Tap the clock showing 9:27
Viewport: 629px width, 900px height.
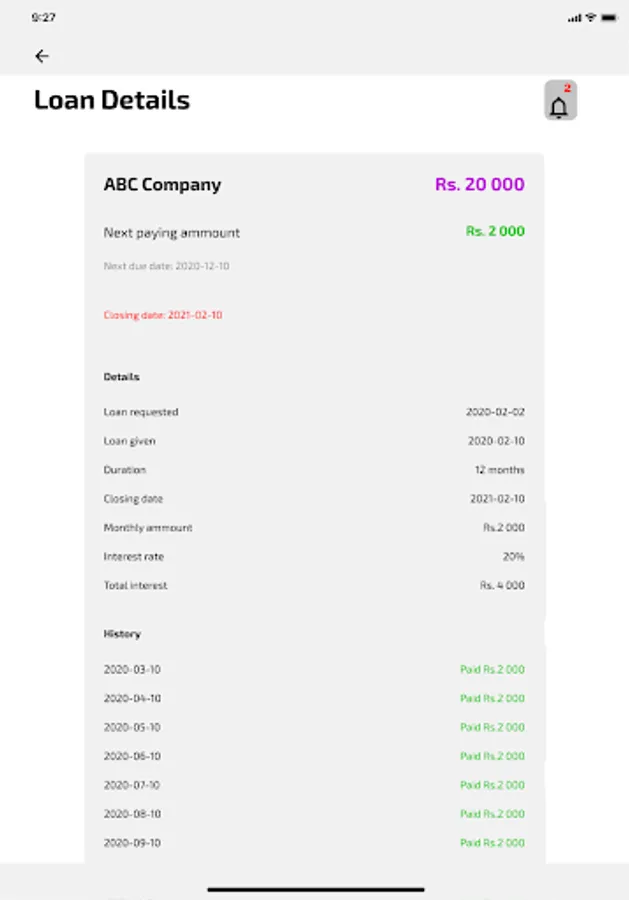46,15
